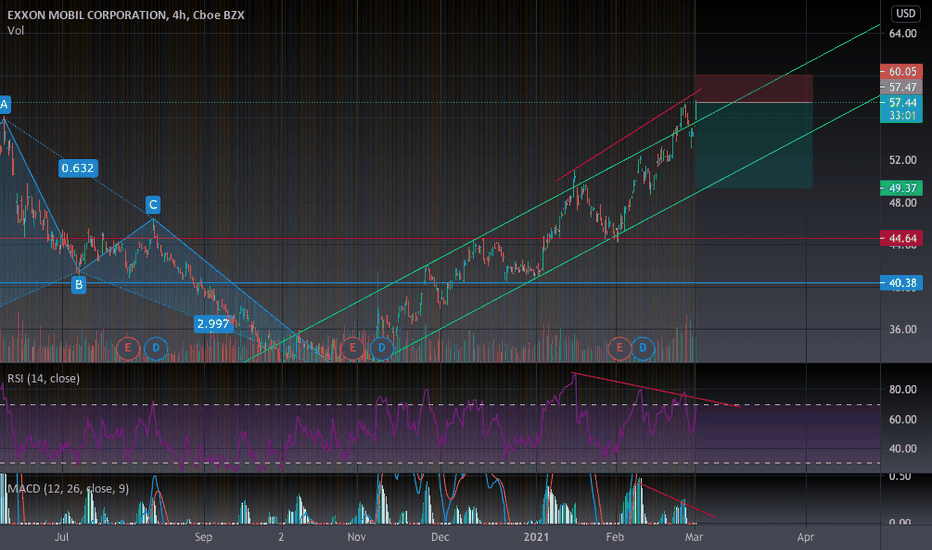The image size is (932, 550).
Task: Click the 40.38 blue line price label
Action: [901, 283]
